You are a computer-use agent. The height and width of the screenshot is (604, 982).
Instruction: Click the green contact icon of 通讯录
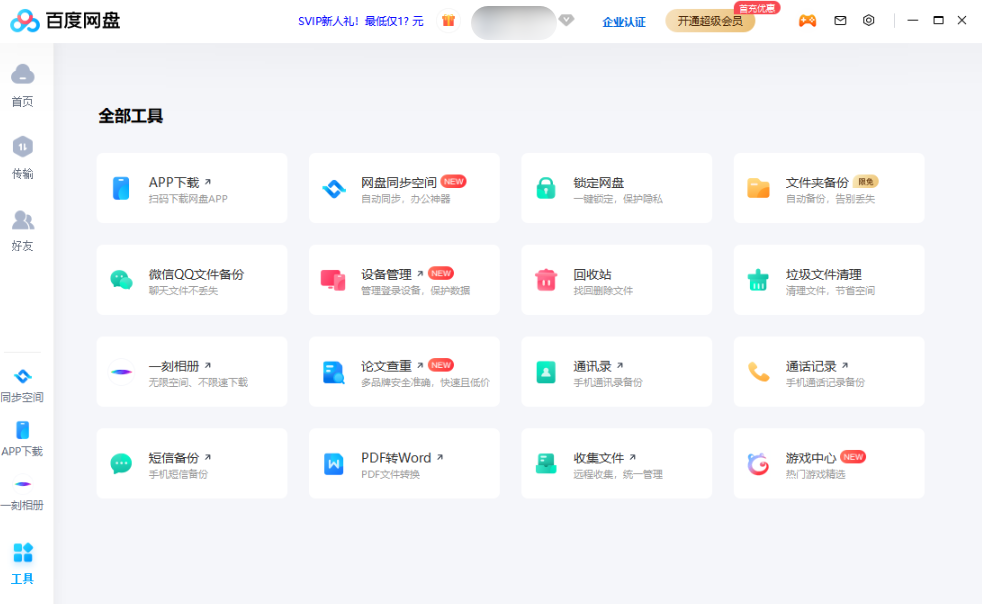546,372
